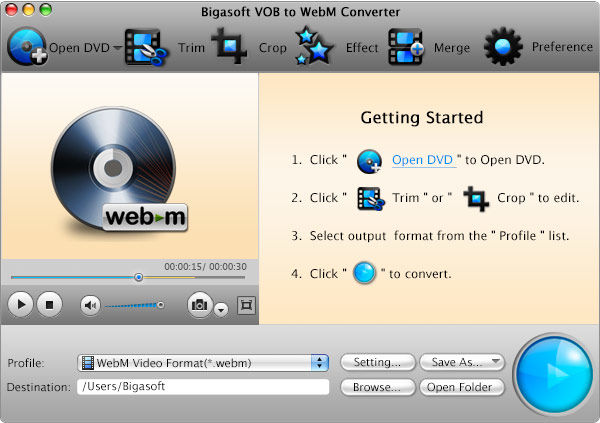Click the Open DVD label in toolbar

[79, 48]
